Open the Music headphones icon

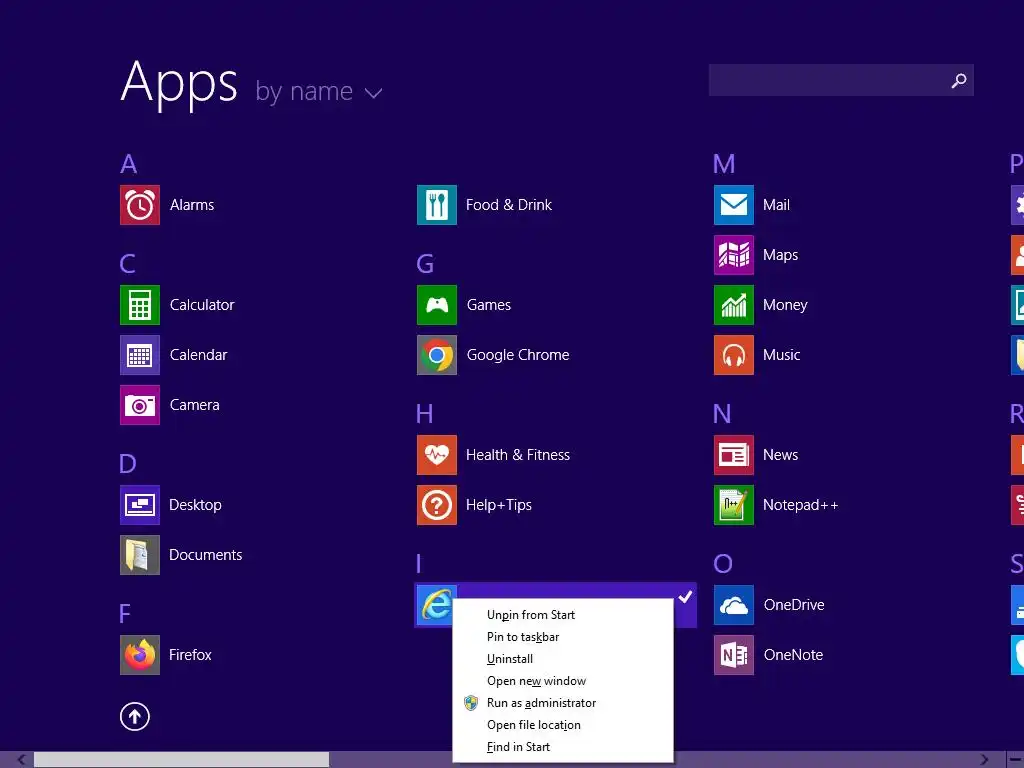tap(734, 355)
